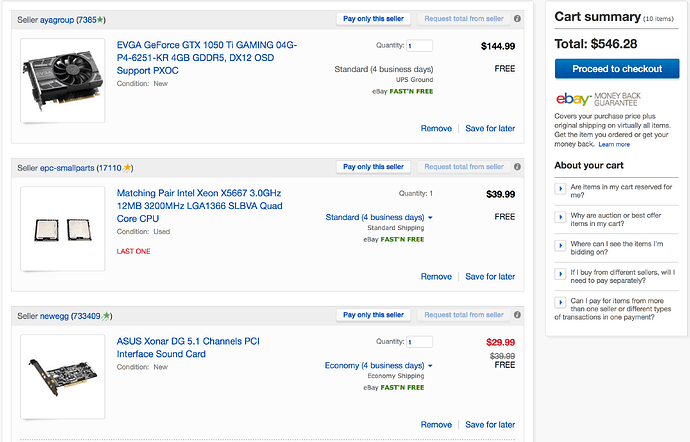This screenshot has height=442, width=690.
Task: Expand 'Where can I see the items' question
Action: 560,246
